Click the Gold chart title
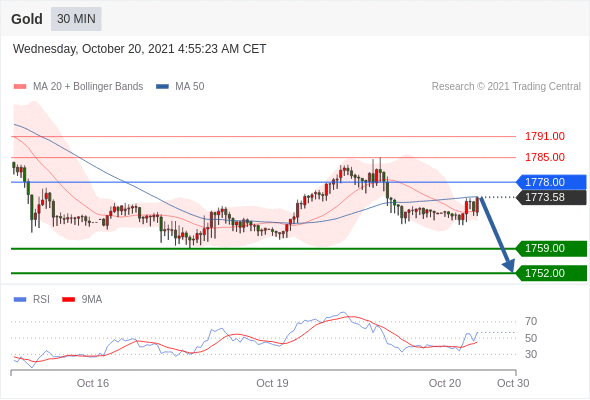The width and height of the screenshot is (590, 400). click(27, 19)
